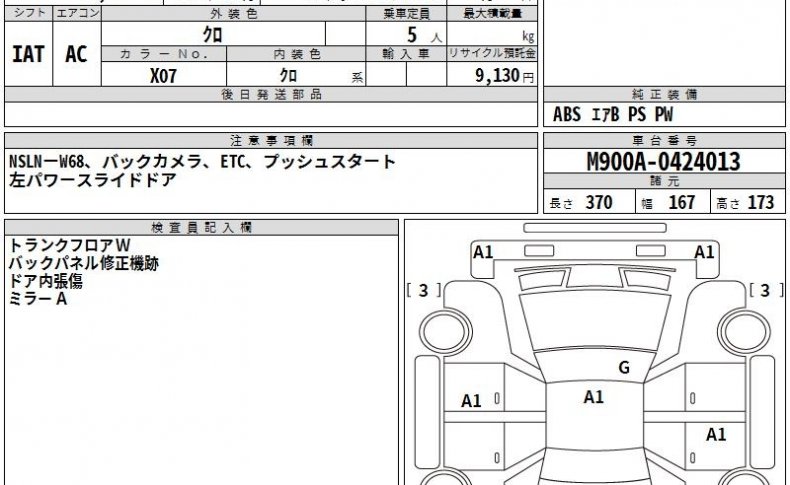Click the カラーNo. header cell
Image resolution: width=790 pixels, height=485 pixels.
(x=164, y=54)
